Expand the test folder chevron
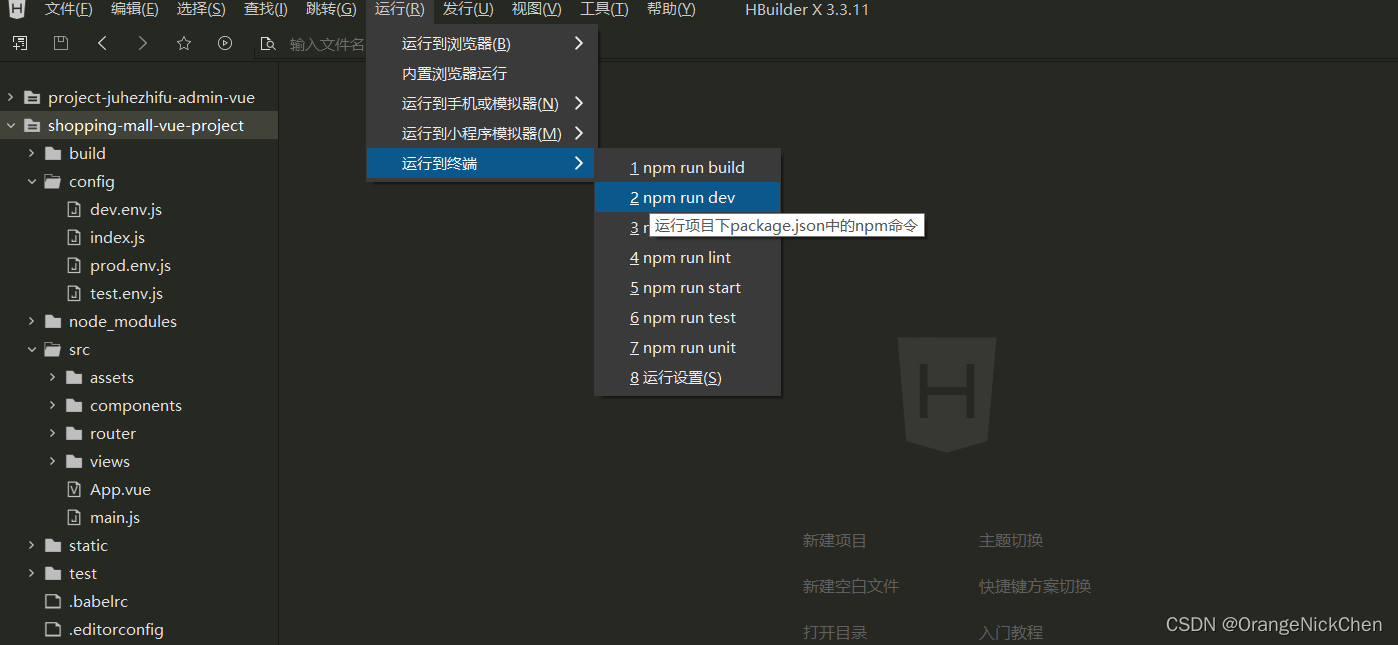The height and width of the screenshot is (645, 1398). point(31,574)
